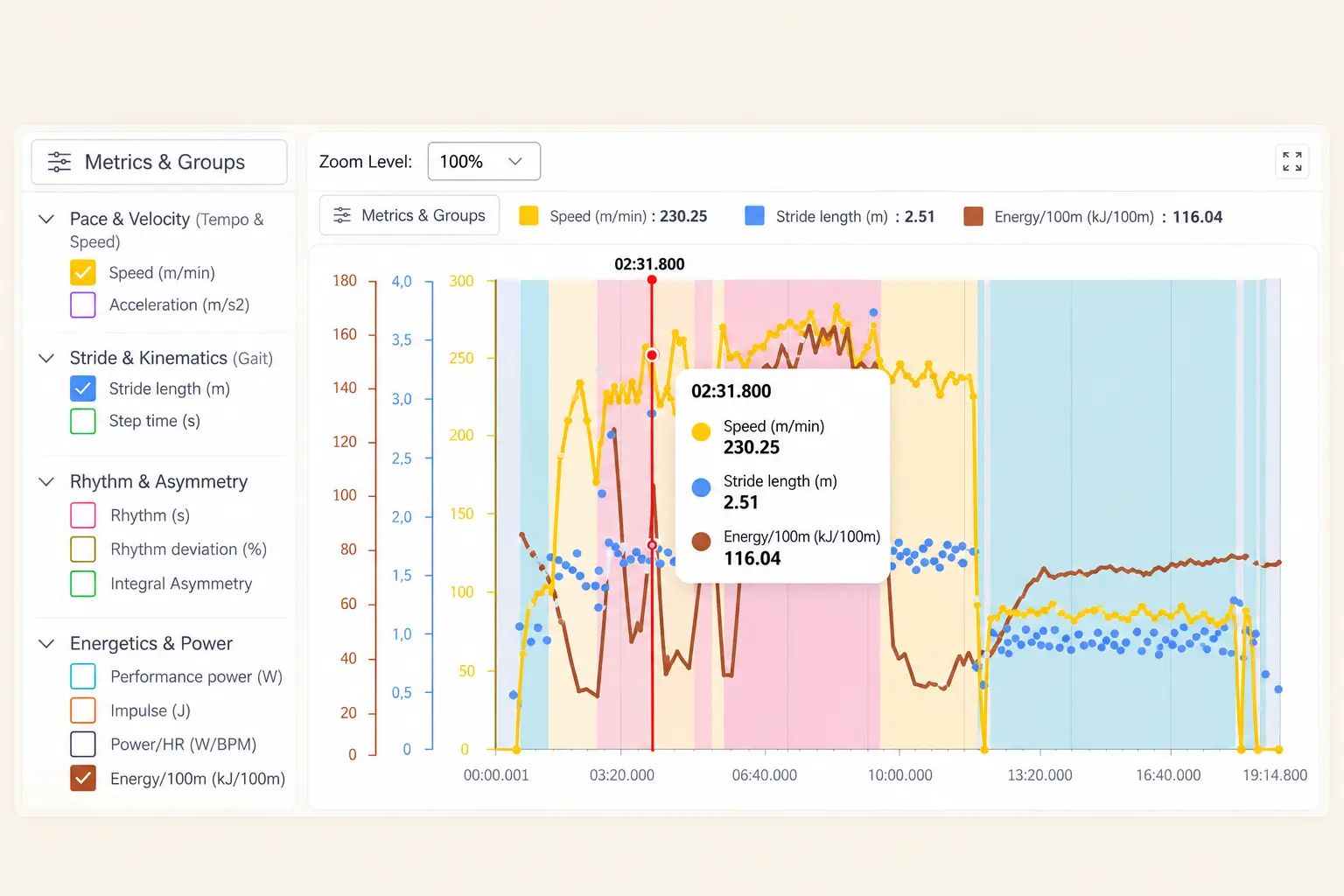
Task: Click the sliders icon in chart Metrics & Groups button
Action: [x=342, y=215]
